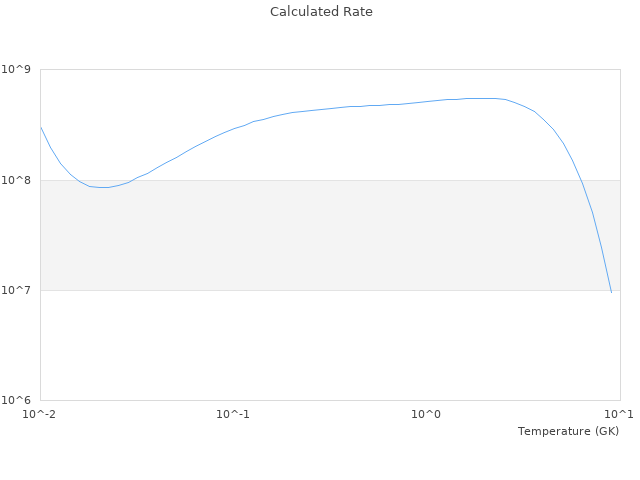Screen dimensions: 640x480
Task: Click the 10^-2 x-axis tick label
Action: [40, 414]
